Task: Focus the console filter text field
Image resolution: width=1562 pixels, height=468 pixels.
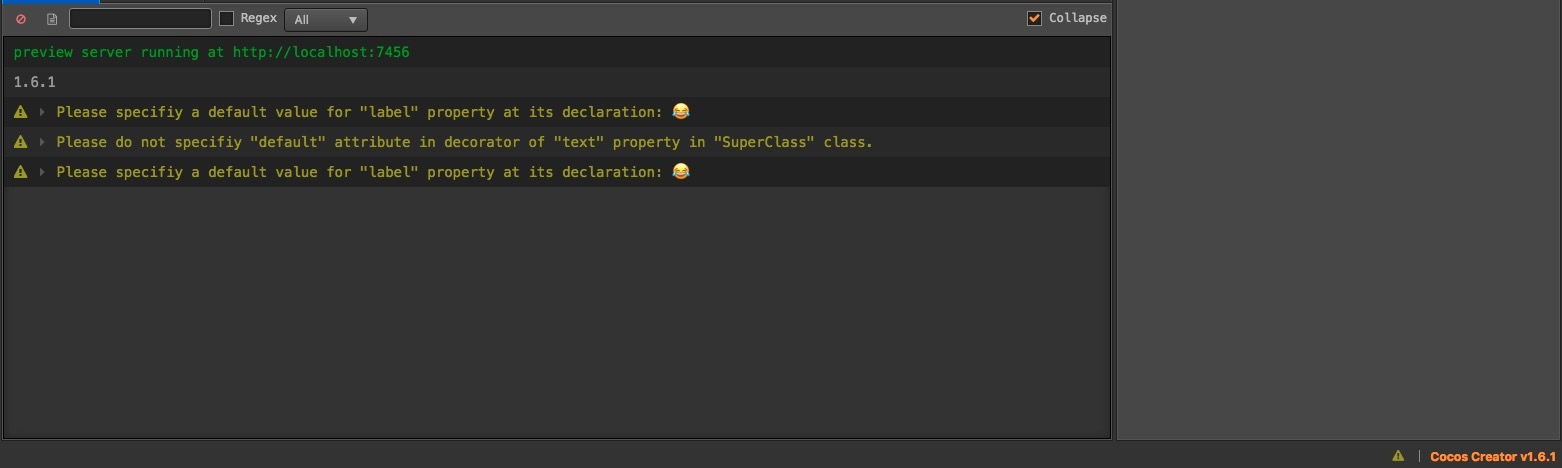Action: 140,18
